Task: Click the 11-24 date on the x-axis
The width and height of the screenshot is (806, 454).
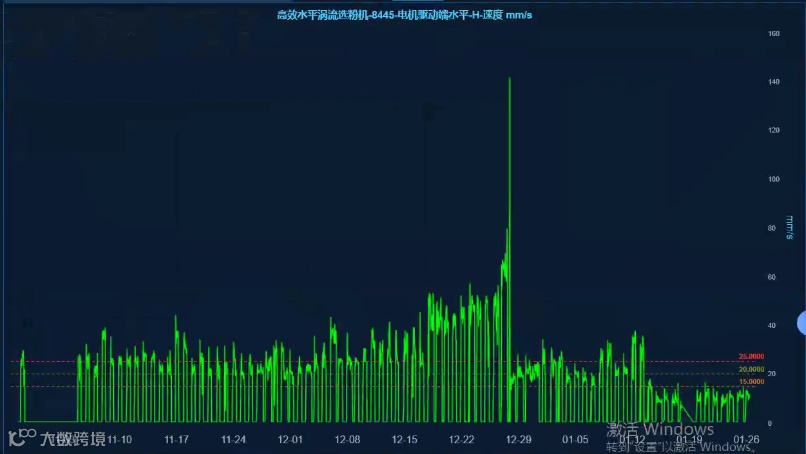Action: pos(233,440)
